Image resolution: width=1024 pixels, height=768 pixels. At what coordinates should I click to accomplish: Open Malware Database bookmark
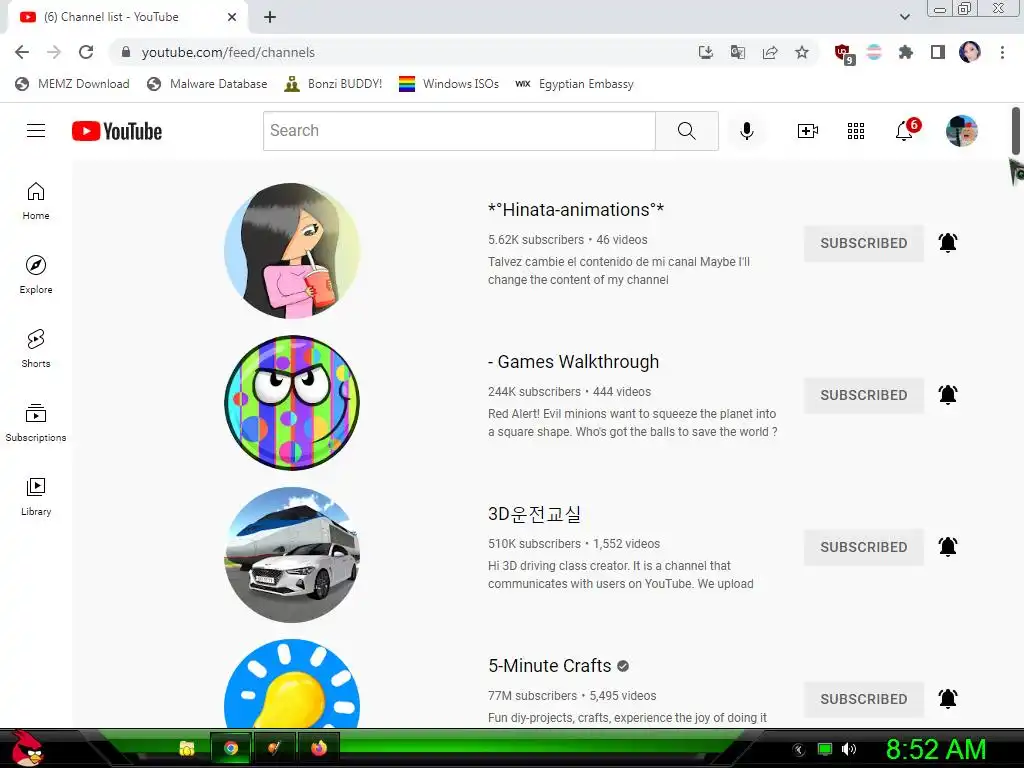coord(208,84)
